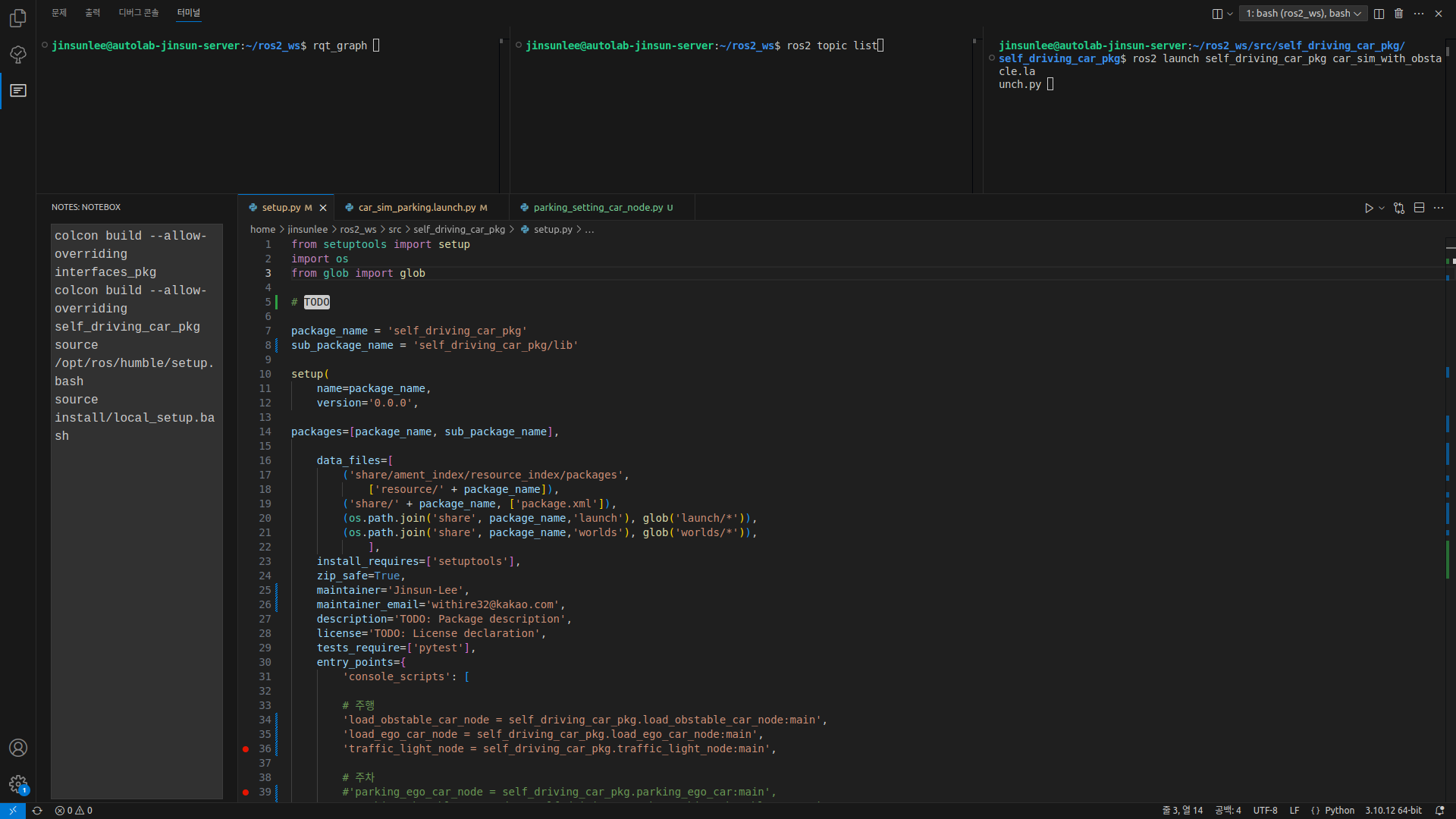Click the errors and warnings status indicator
Screen dimensions: 1456x819
point(74,811)
